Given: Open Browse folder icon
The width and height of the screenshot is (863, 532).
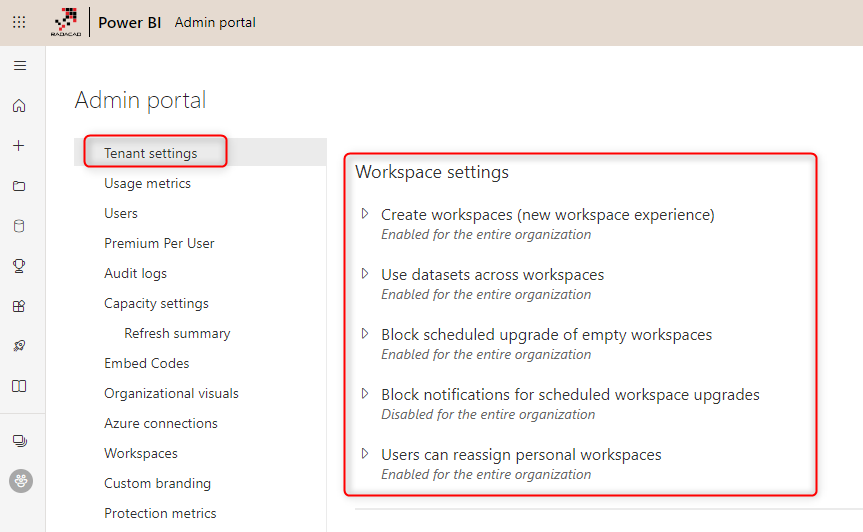Looking at the screenshot, I should coord(19,186).
